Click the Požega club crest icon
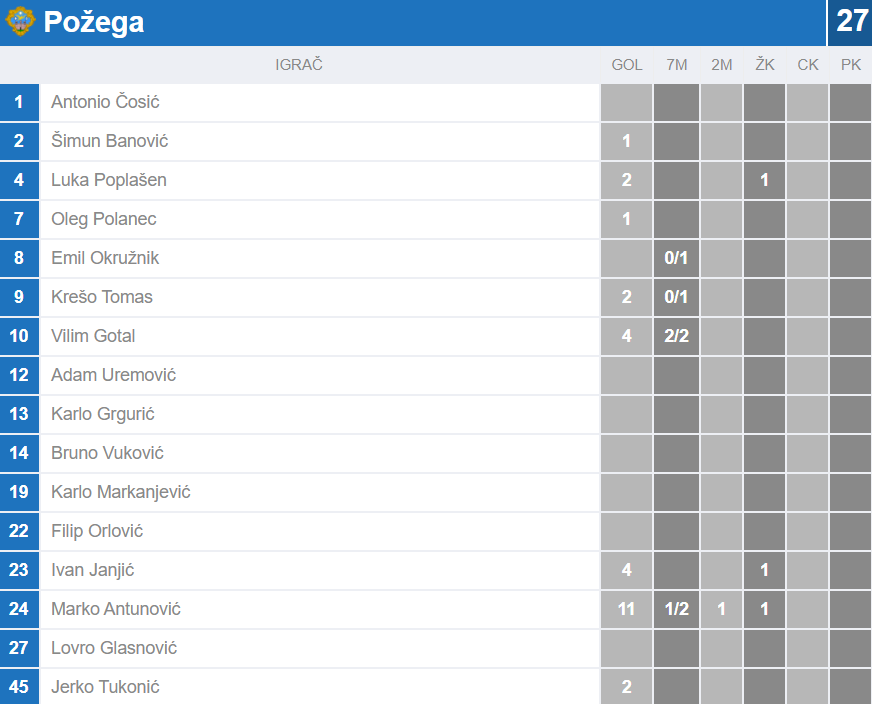The width and height of the screenshot is (872, 704). tap(20, 22)
